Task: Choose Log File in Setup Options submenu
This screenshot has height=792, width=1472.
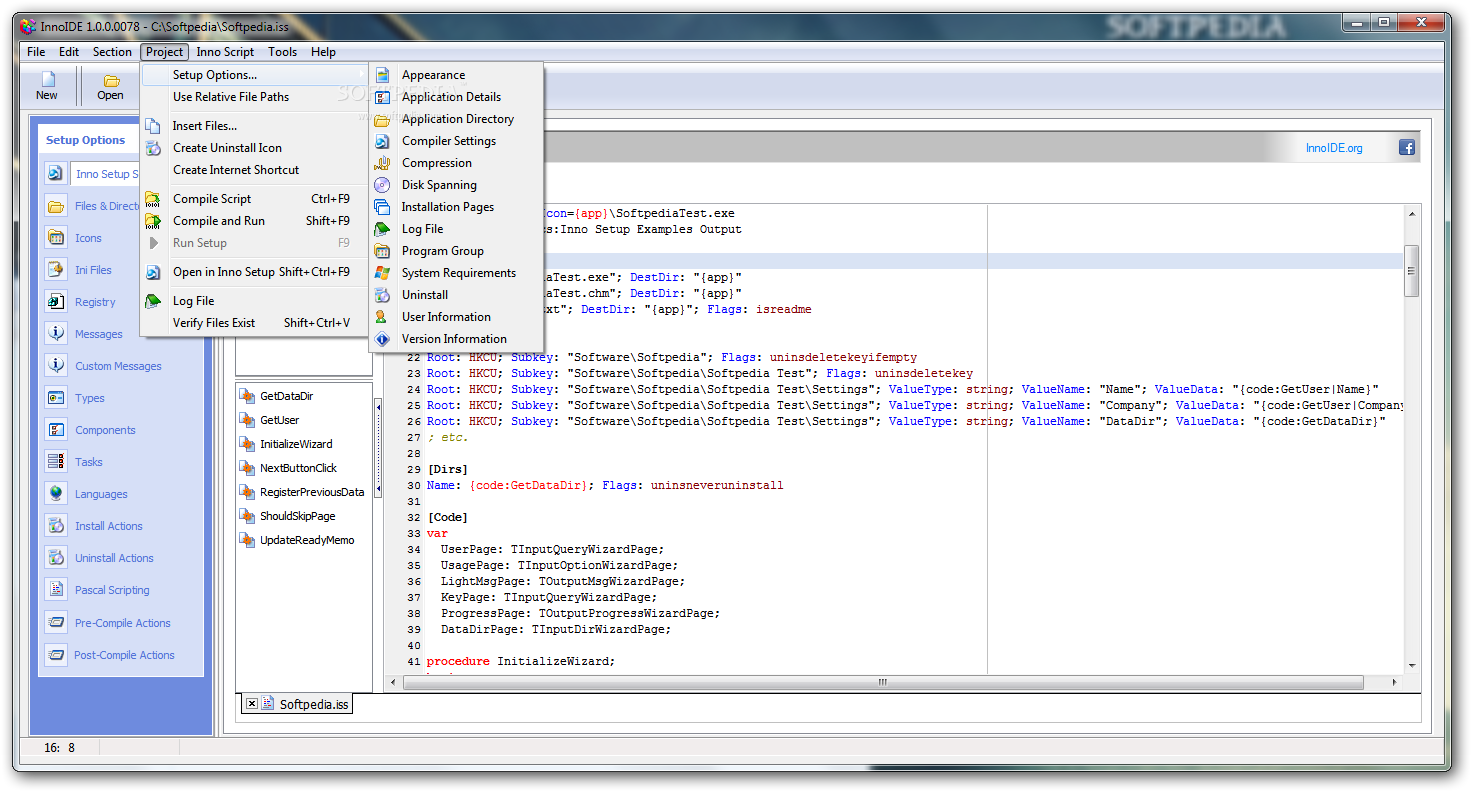Action: (x=457, y=229)
